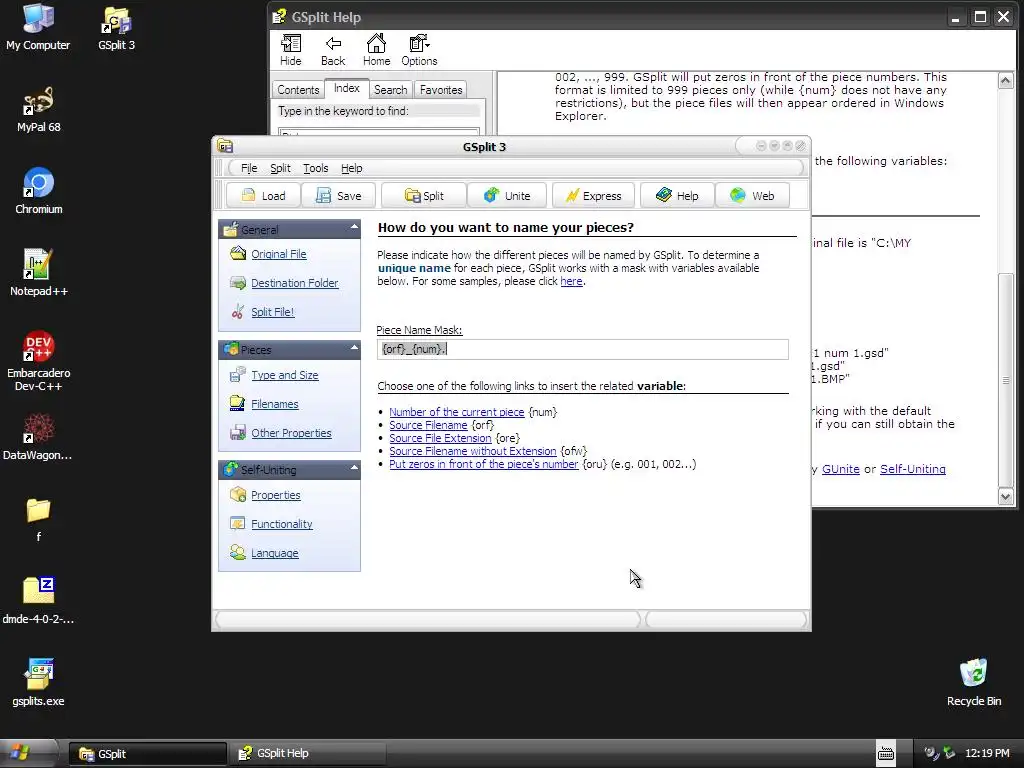This screenshot has height=768, width=1024.
Task: Select the My Computer desktop icon
Action: click(38, 27)
